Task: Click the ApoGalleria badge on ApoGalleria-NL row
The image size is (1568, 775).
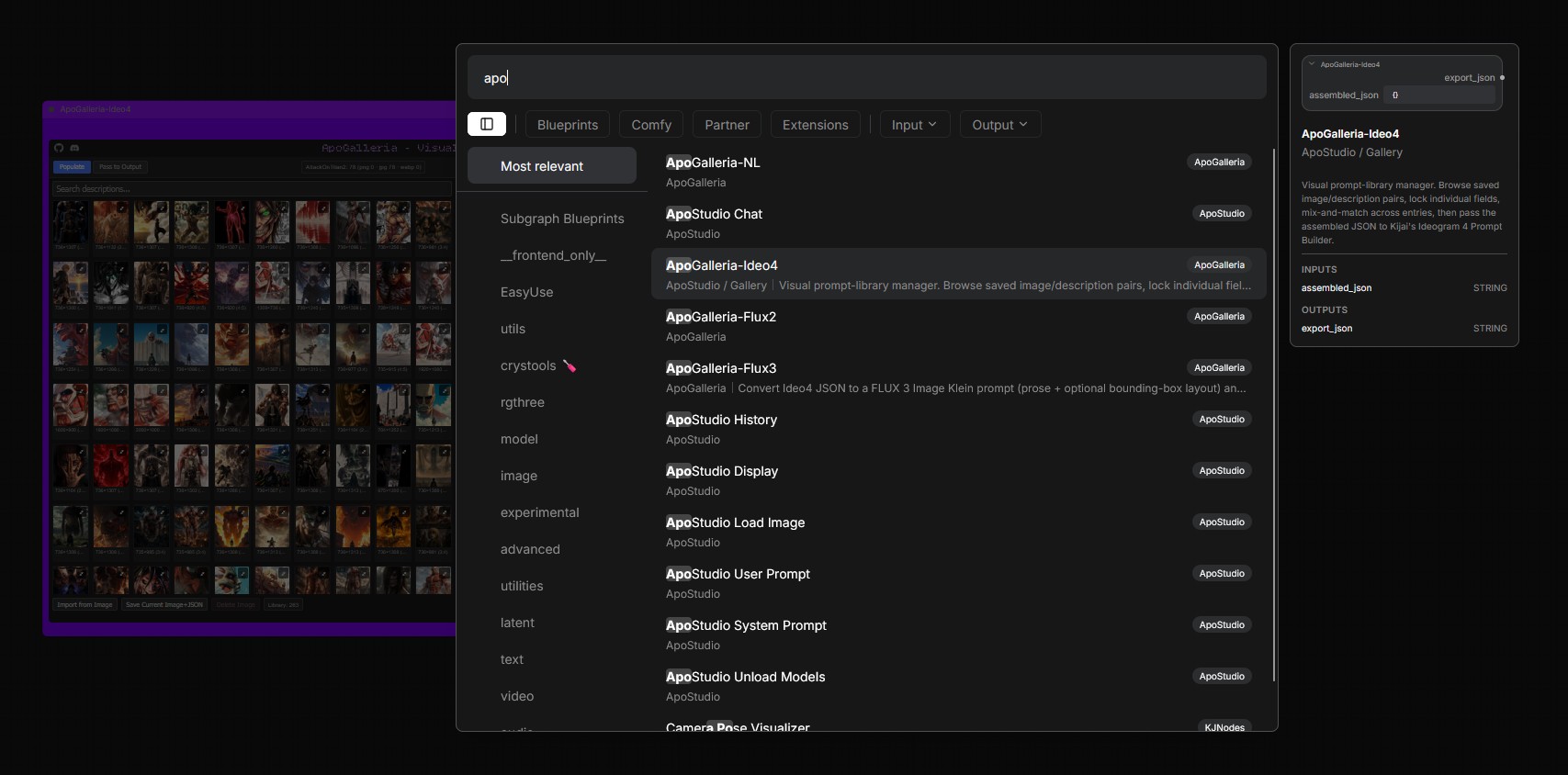Action: [1219, 163]
